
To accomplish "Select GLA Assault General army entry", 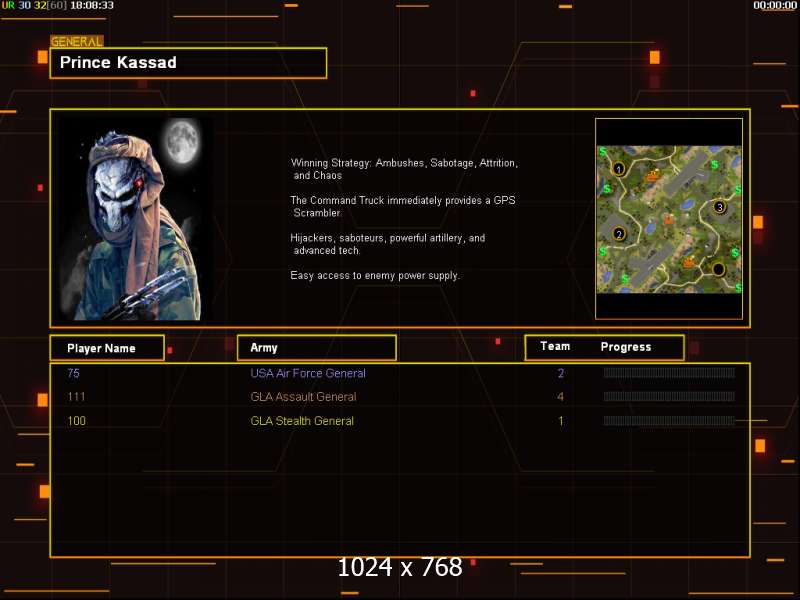I will pos(303,396).
